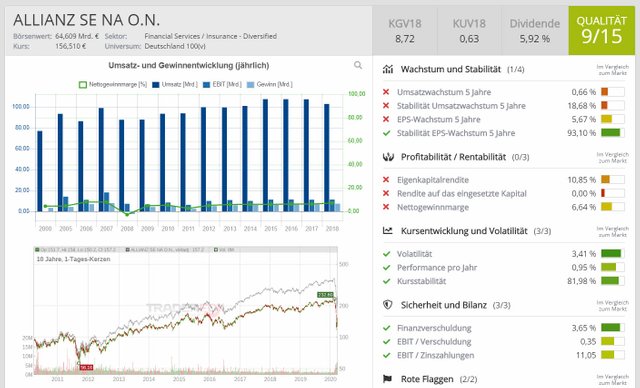Click the red X beside Umsatzwachstum 5 Jahre

(386, 92)
